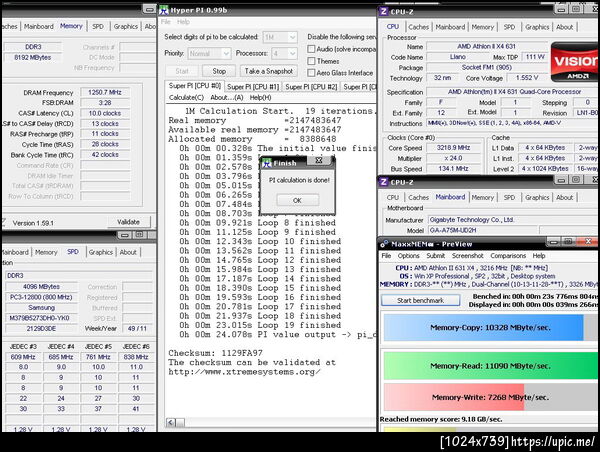Click the Core Speed value 3218.9 MHz
Screen dimensions: 600x452
click(x=453, y=148)
